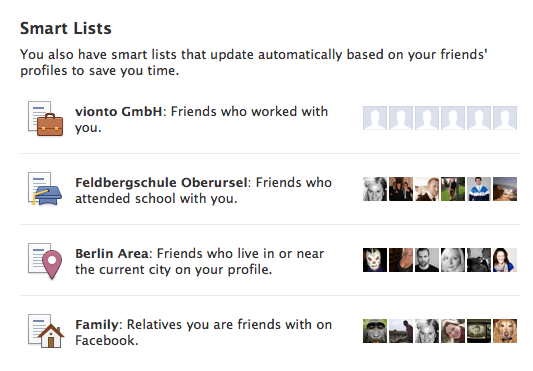Open the Feldbergschule Oberursel smart list

point(161,183)
